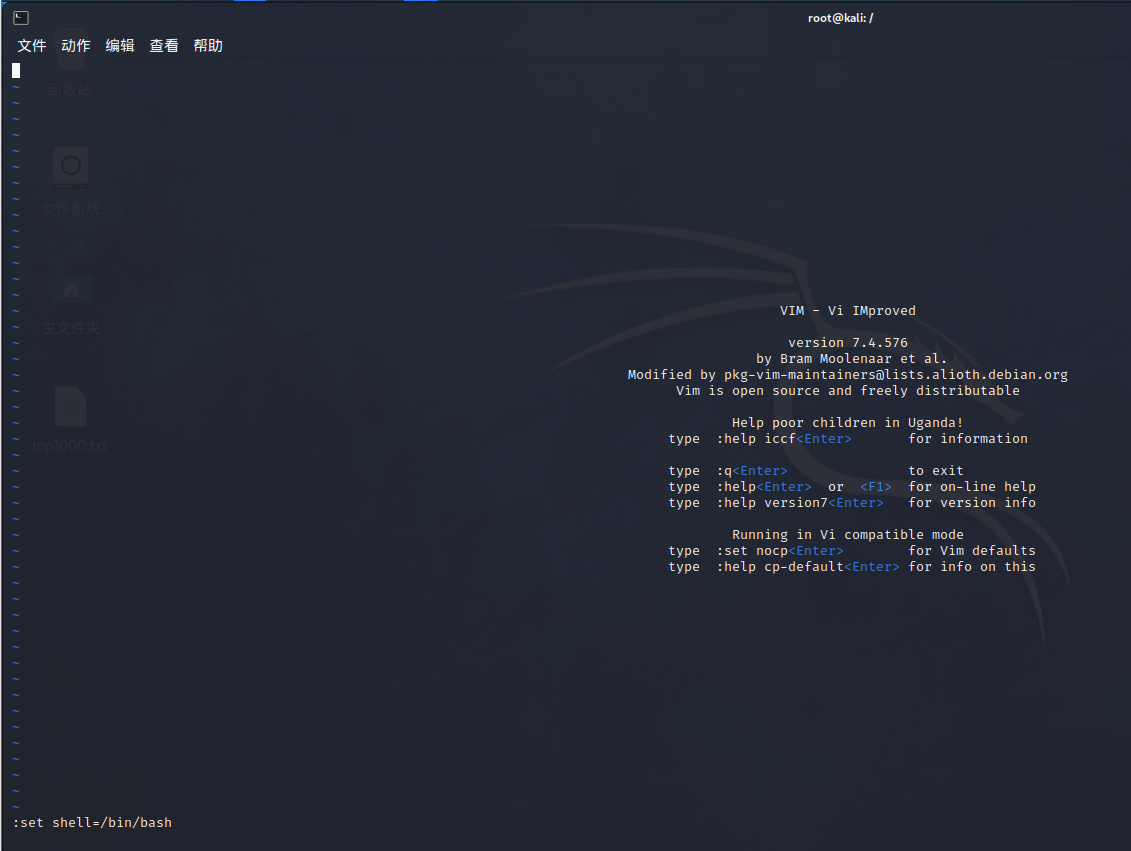Click the terminal icon in the title bar

pos(21,18)
